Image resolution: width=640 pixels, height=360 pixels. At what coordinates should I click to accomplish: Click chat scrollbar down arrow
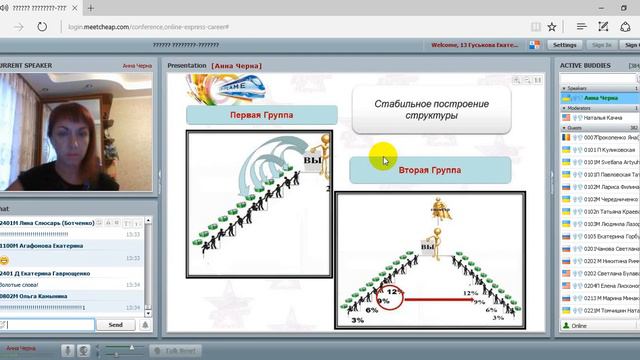pyautogui.click(x=148, y=313)
